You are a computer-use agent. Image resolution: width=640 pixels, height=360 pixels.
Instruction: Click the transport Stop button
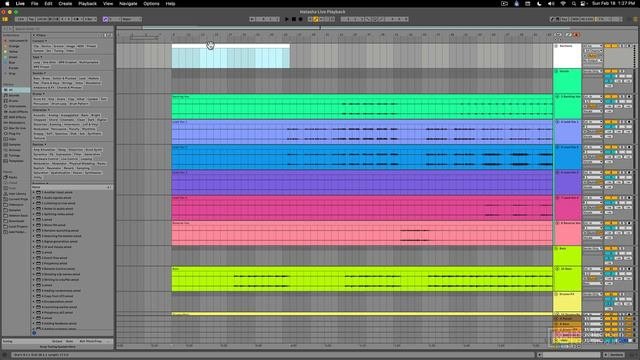coord(294,19)
